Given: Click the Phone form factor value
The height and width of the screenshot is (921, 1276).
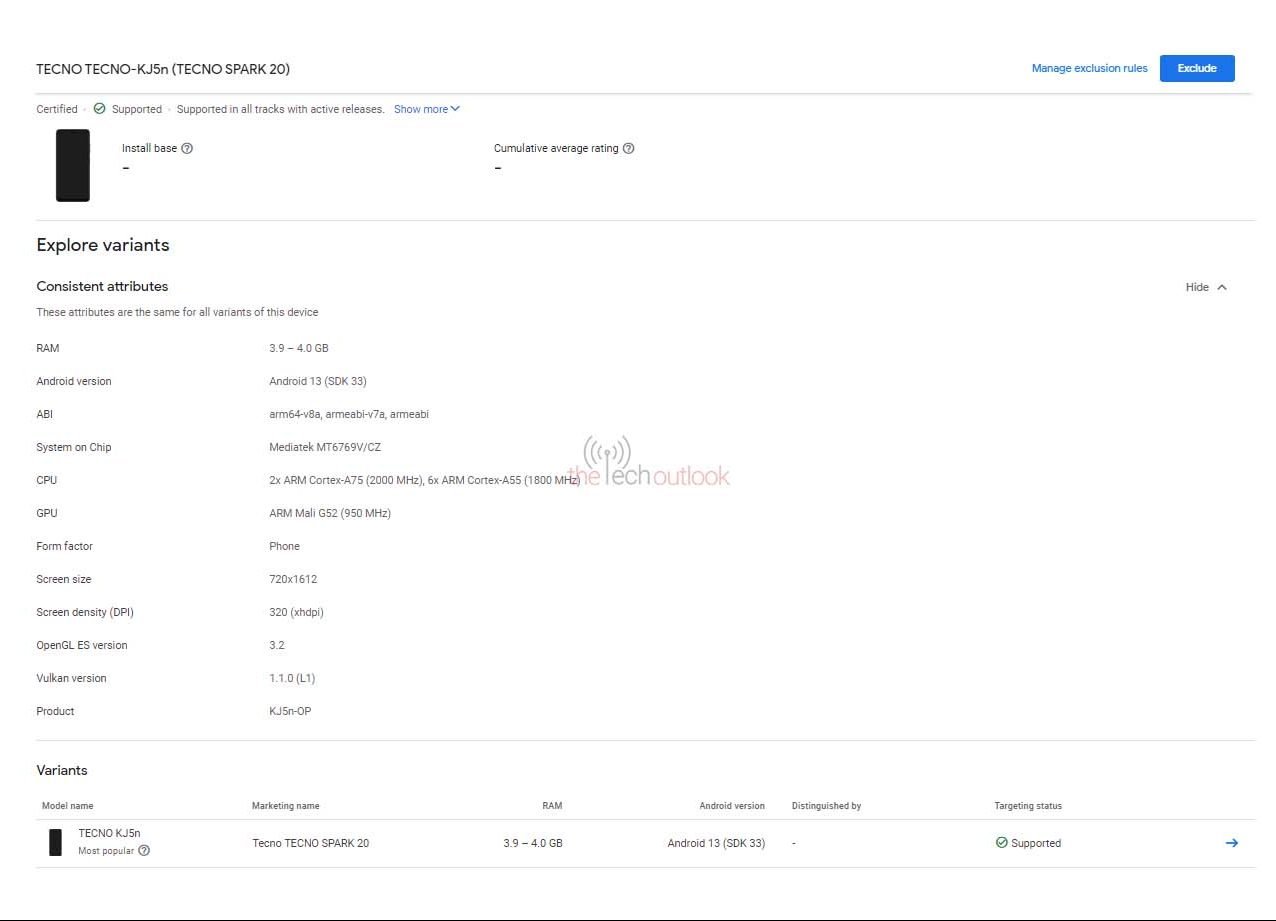Looking at the screenshot, I should (284, 546).
